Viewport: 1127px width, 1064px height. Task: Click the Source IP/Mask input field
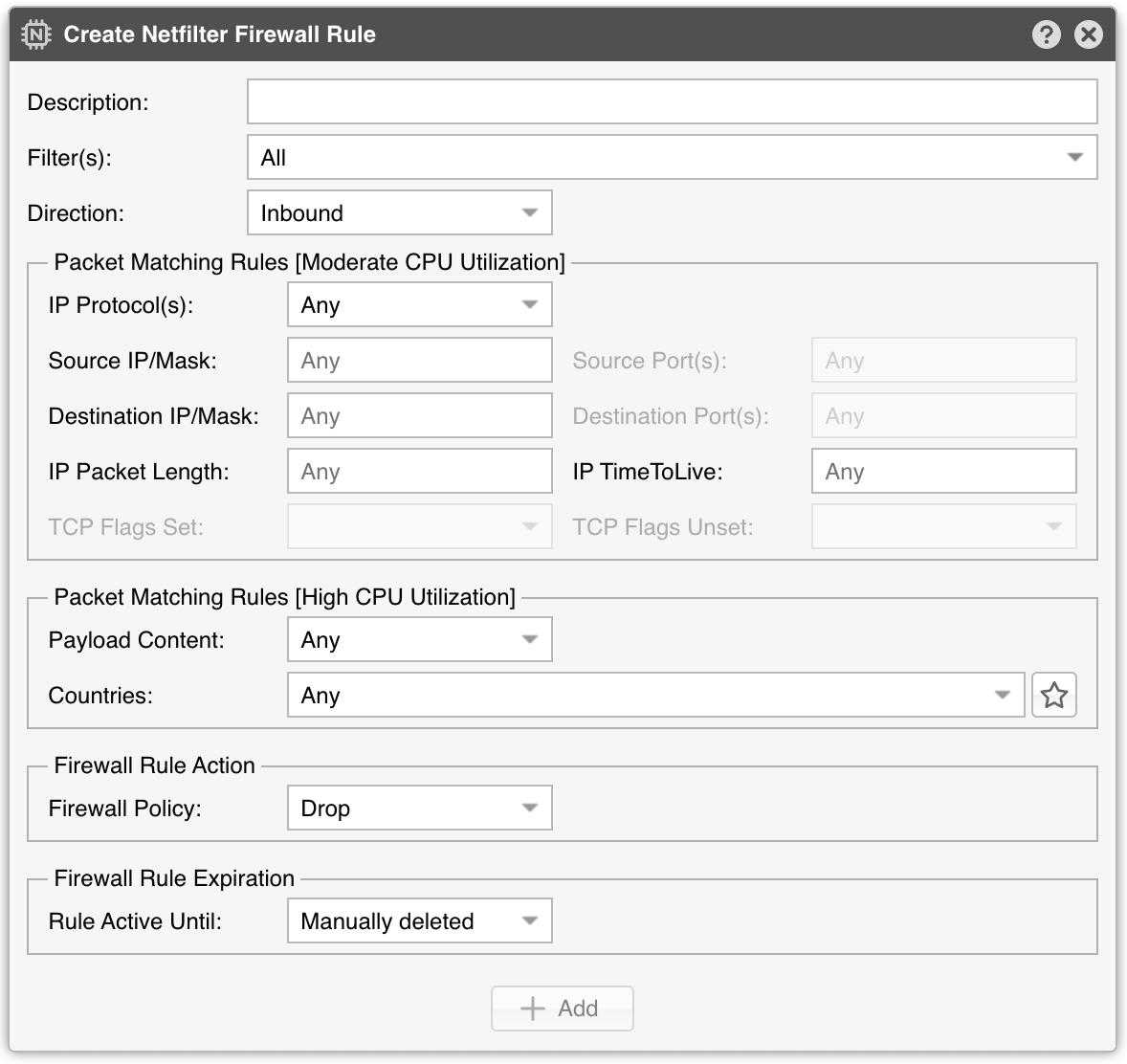tap(420, 360)
